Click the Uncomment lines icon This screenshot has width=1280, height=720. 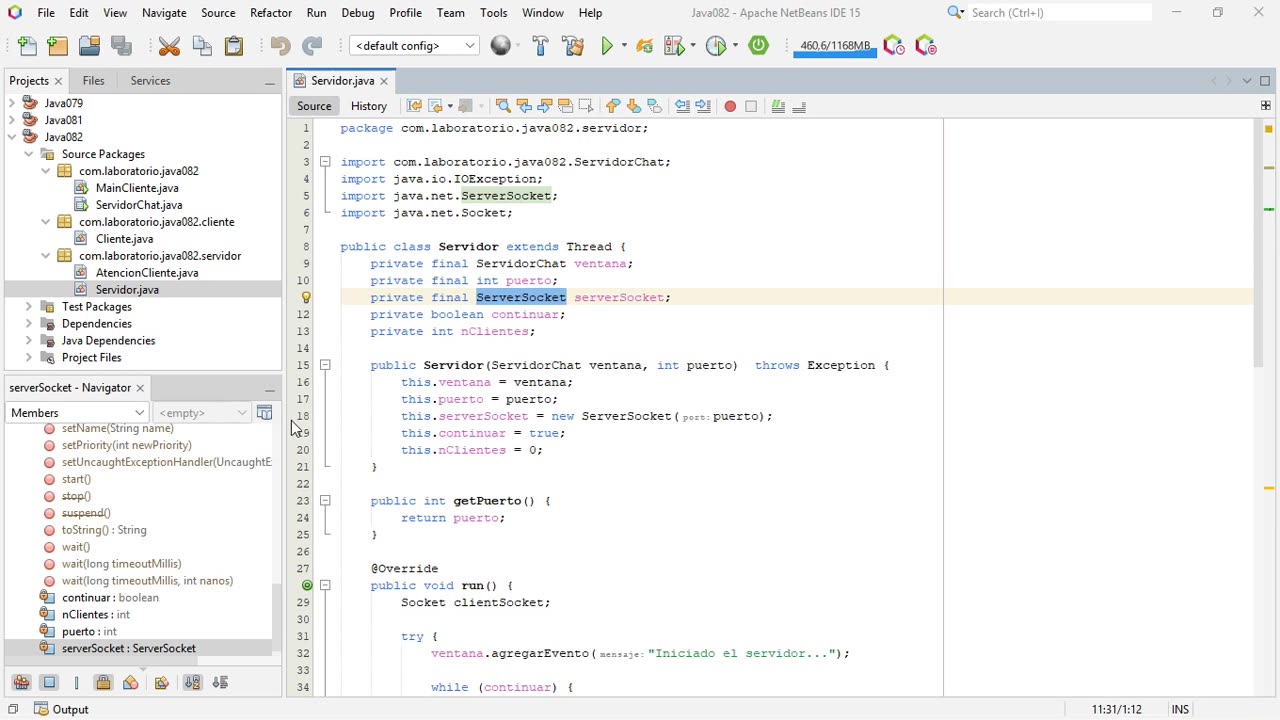[799, 106]
